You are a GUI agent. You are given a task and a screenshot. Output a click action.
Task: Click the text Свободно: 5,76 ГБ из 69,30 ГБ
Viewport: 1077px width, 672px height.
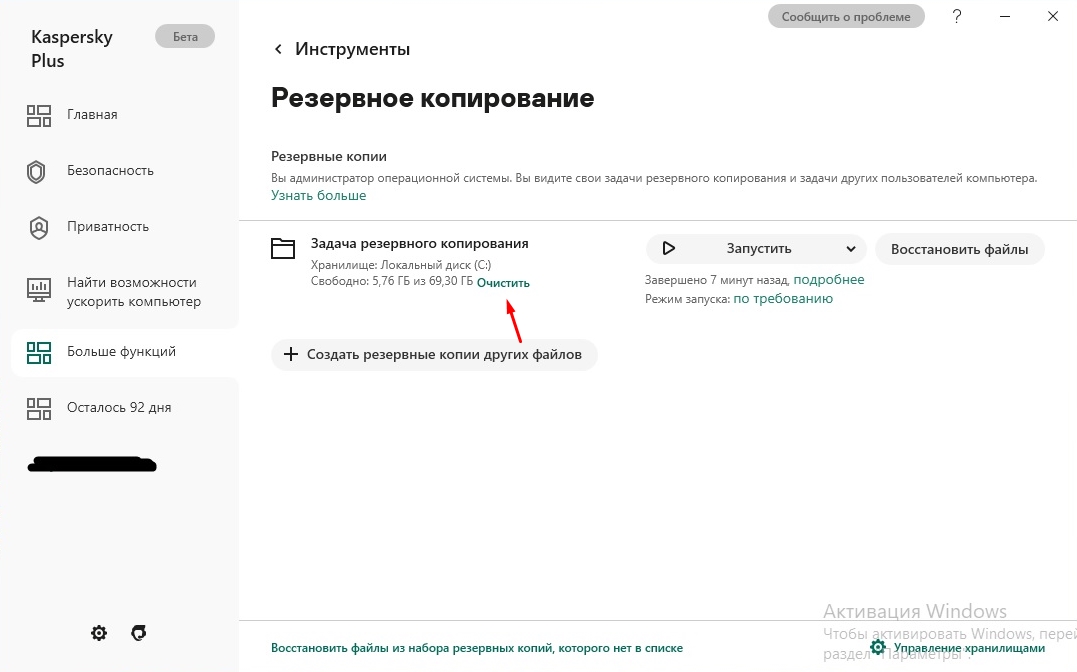coord(392,282)
